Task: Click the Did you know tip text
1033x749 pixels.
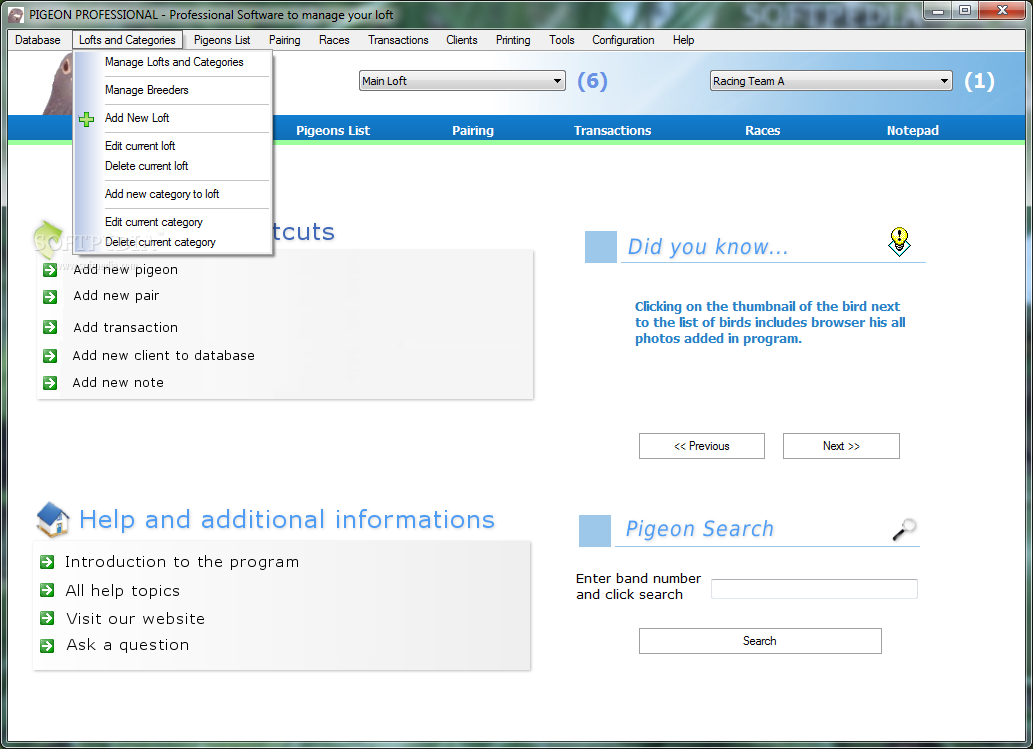Action: pos(769,323)
